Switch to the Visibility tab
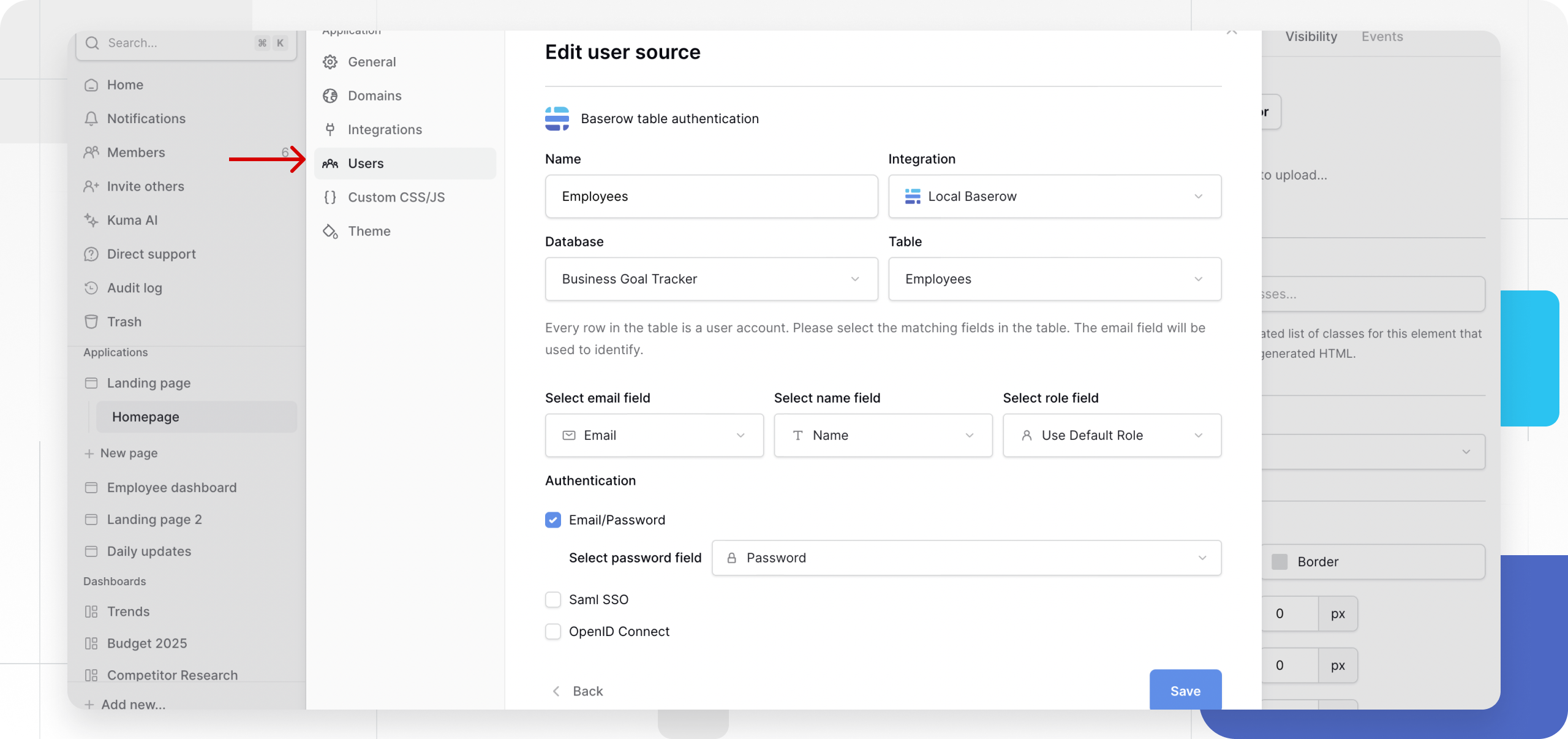Viewport: 1568px width, 739px height. 1310,37
